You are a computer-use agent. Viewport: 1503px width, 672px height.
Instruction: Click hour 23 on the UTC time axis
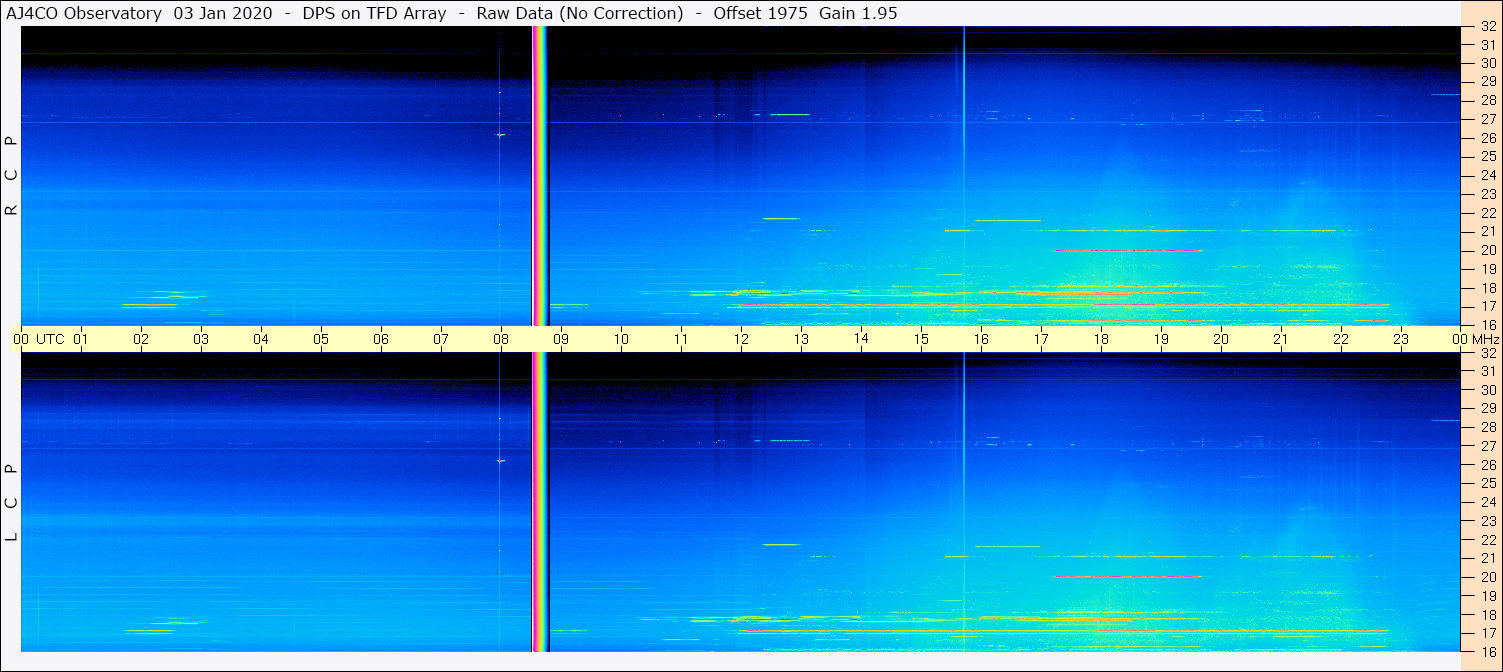pos(1401,339)
